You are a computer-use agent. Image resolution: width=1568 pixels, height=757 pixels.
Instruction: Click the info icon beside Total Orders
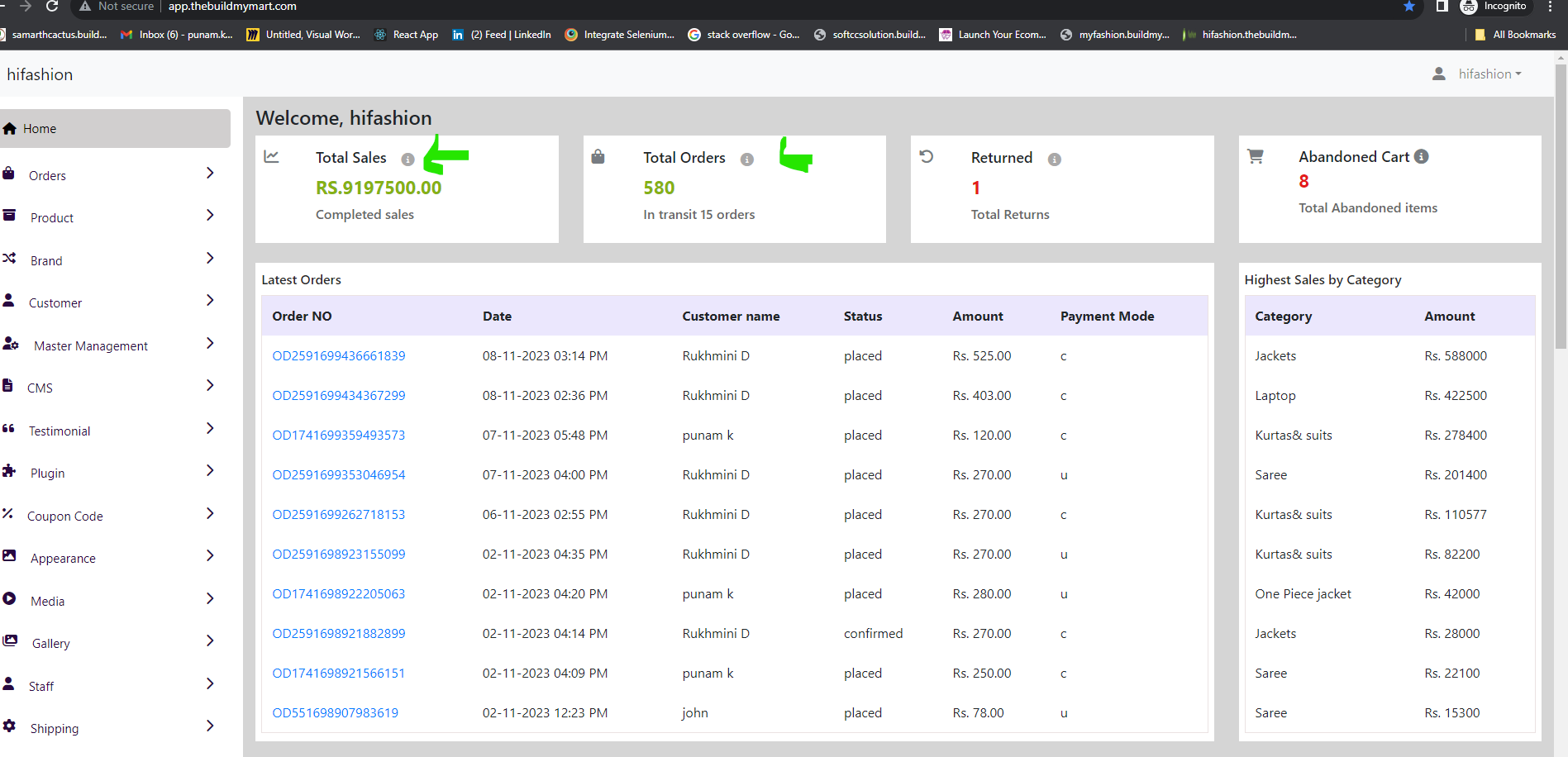746,159
